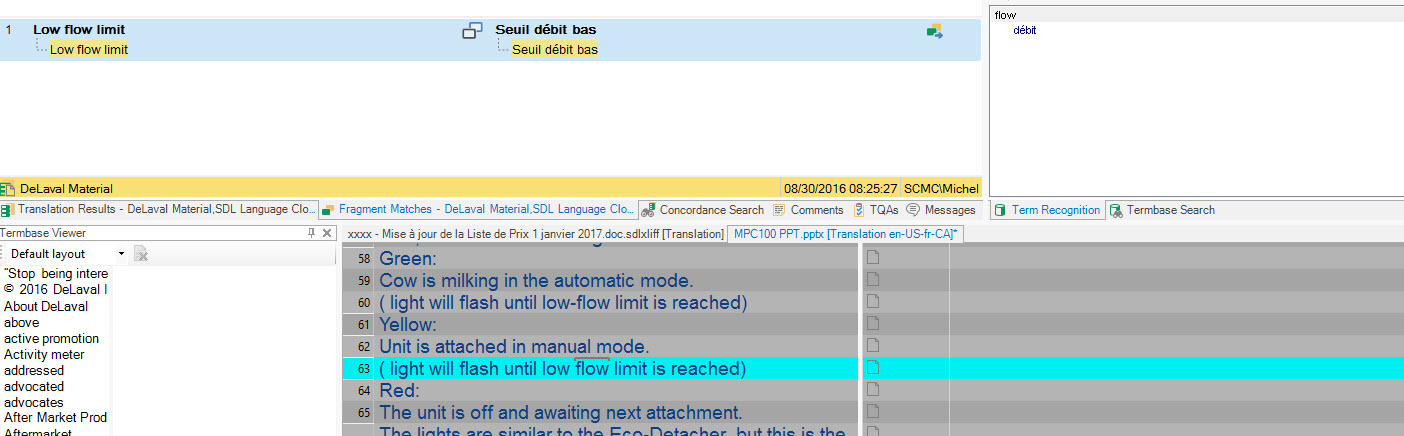Viewport: 1404px width, 436px height.
Task: Click the fragment match type icon
Action: pos(472,31)
